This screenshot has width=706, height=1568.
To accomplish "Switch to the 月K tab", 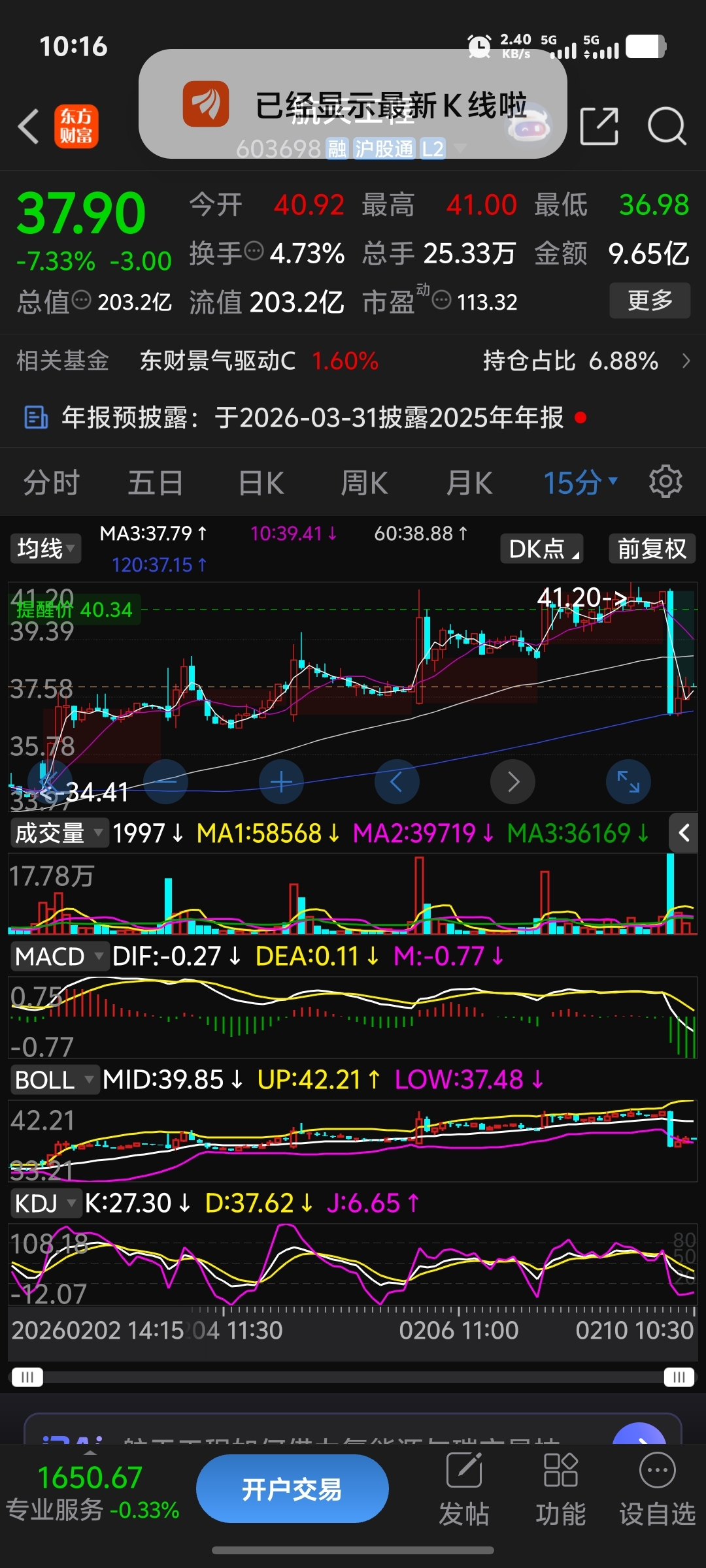I will (469, 483).
